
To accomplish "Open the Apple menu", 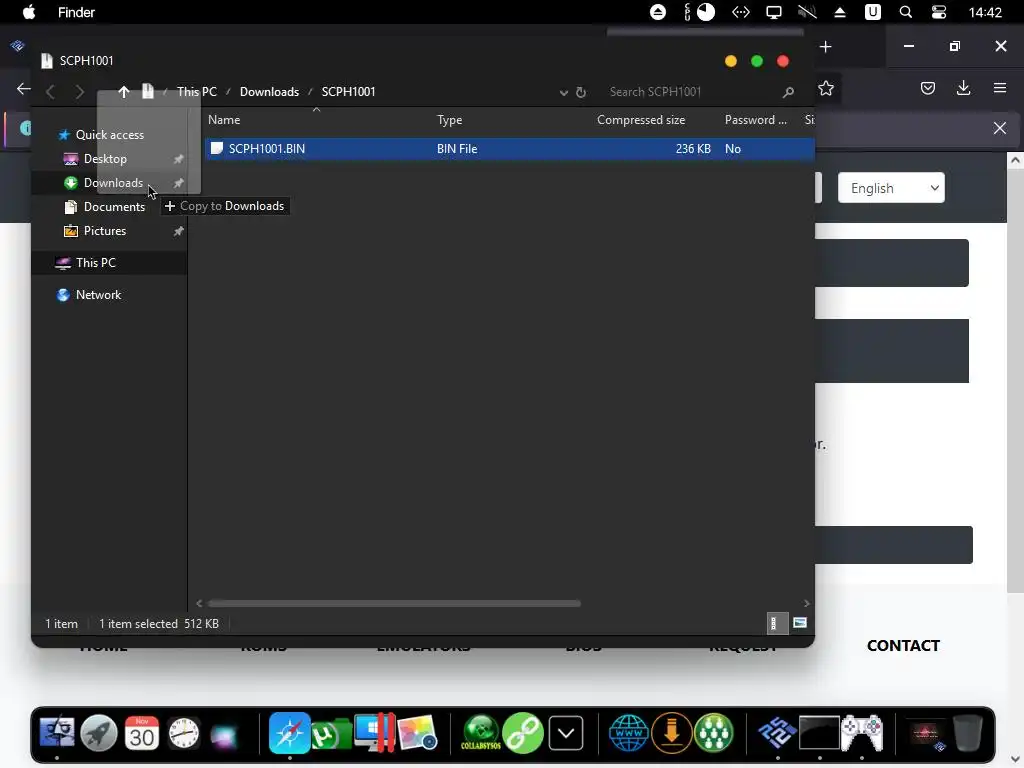I will pyautogui.click(x=29, y=12).
